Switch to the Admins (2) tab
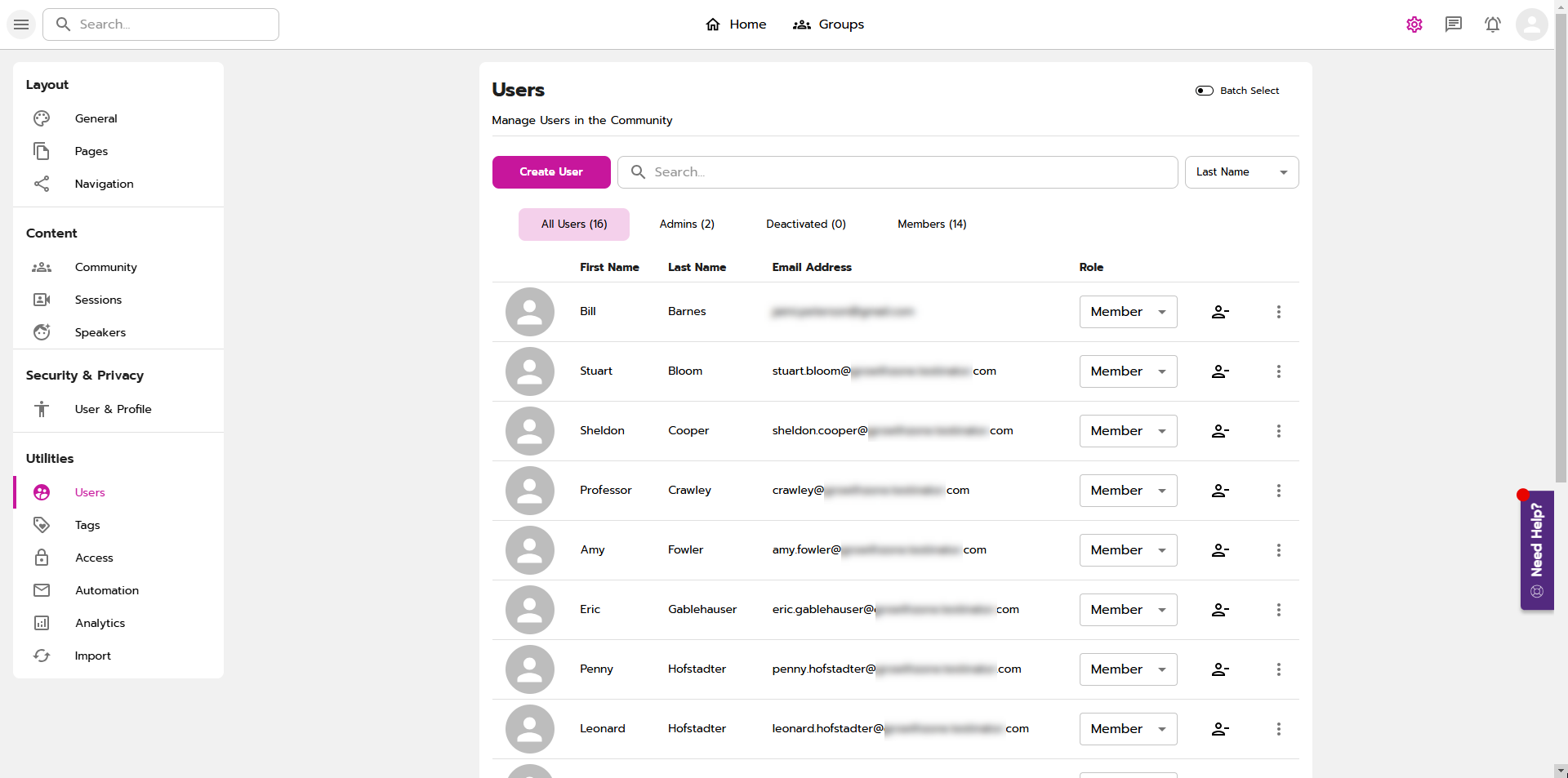This screenshot has height=778, width=1568. coord(687,225)
